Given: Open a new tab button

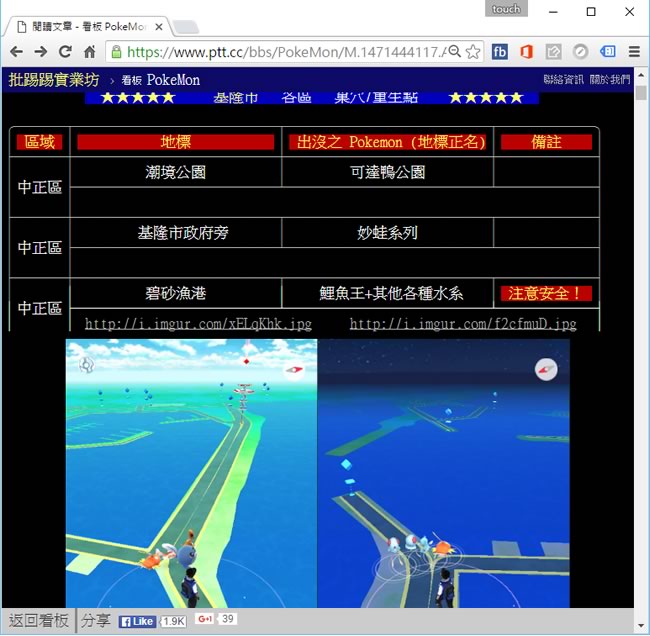Looking at the screenshot, I should (185, 27).
